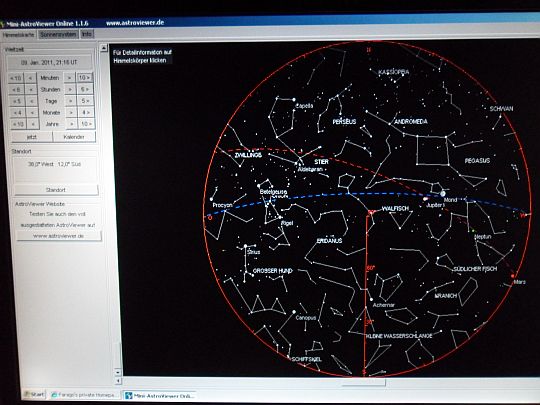
Task: Click the 'jetzt' button to reset time
Action: click(32, 137)
